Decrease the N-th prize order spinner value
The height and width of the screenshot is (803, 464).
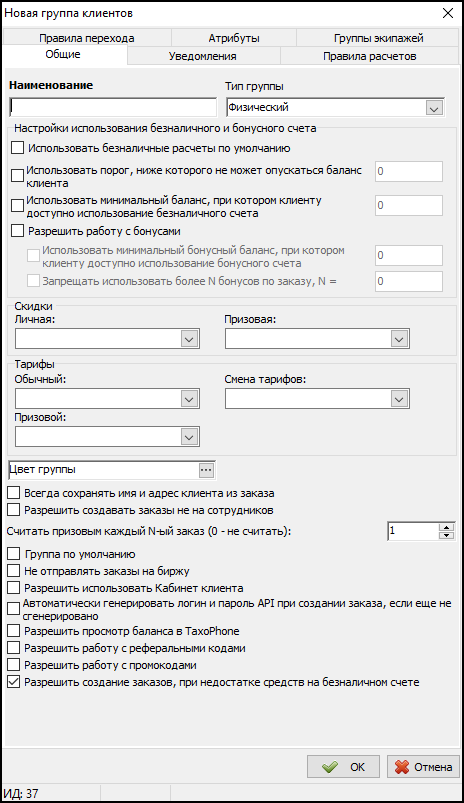(x=447, y=535)
